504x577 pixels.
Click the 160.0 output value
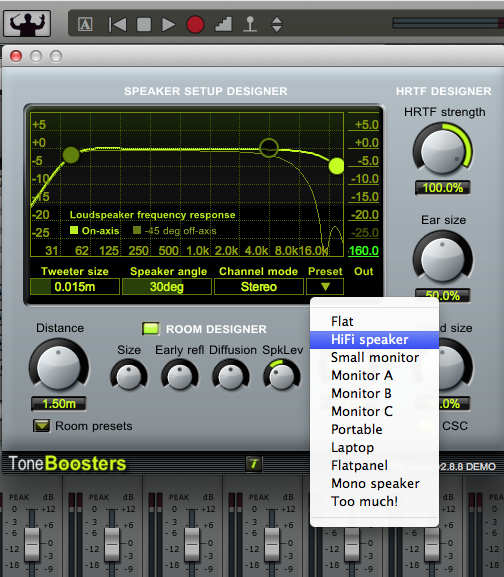tap(363, 251)
